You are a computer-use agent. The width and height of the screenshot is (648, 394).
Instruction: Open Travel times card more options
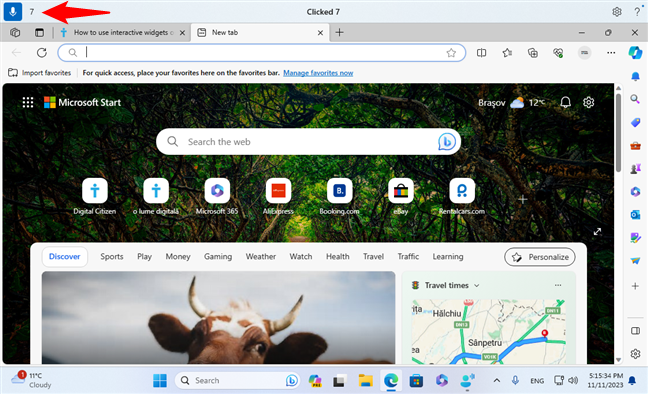[x=558, y=285]
